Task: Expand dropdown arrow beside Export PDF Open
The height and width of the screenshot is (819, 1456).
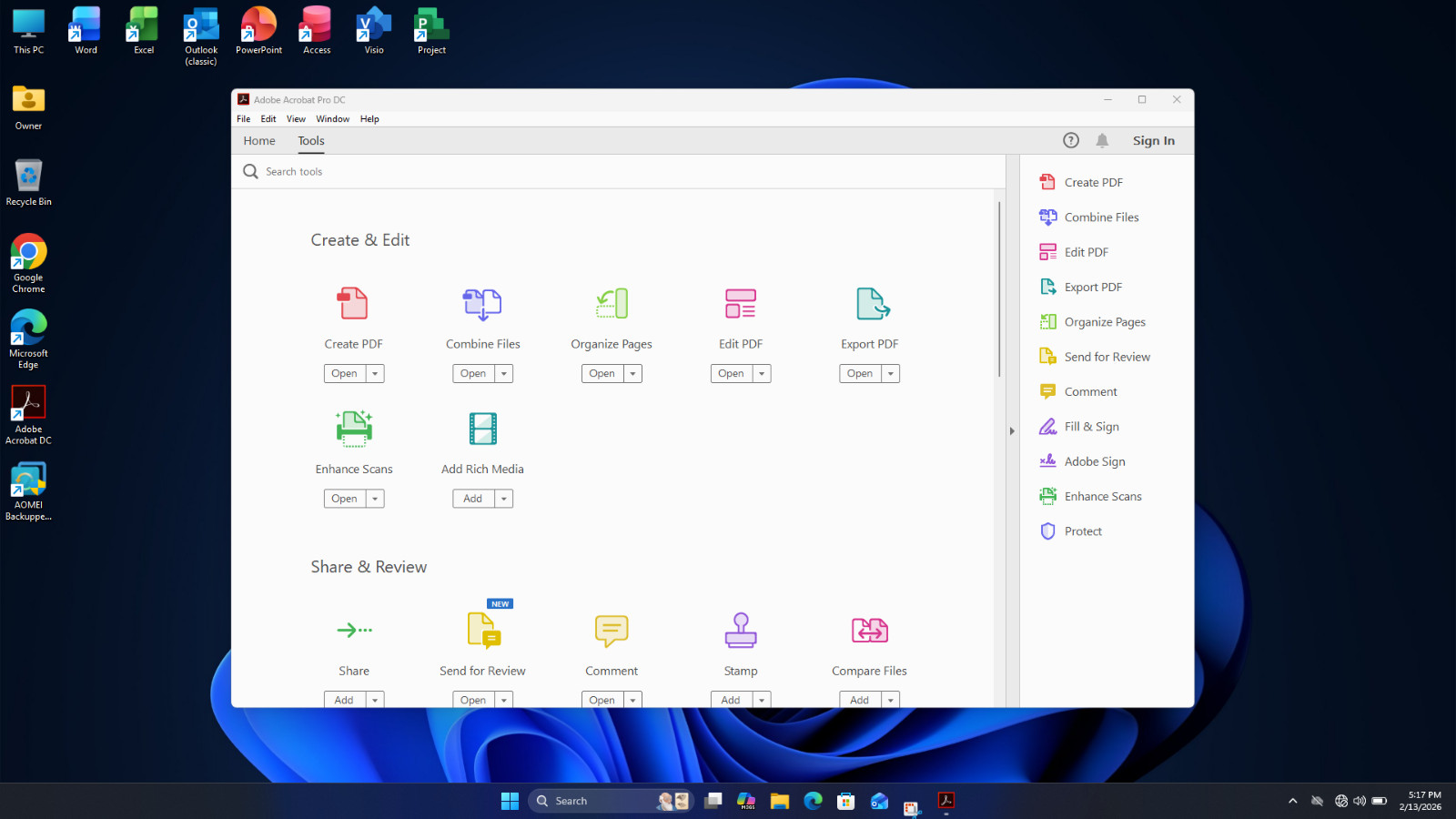Action: (891, 374)
